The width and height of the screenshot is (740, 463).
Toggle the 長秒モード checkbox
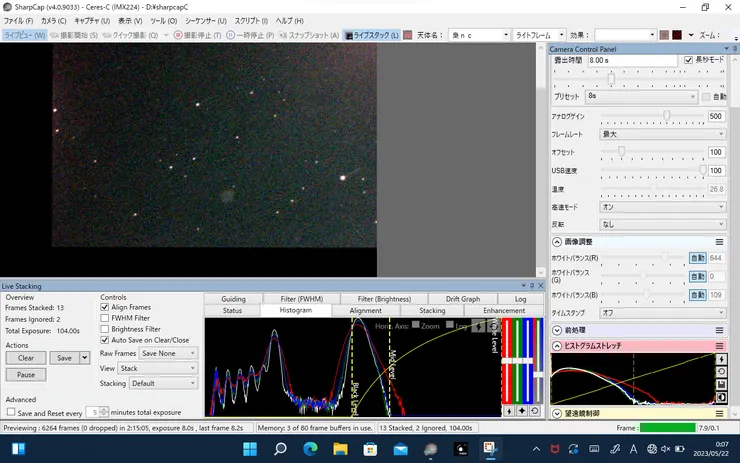point(688,60)
